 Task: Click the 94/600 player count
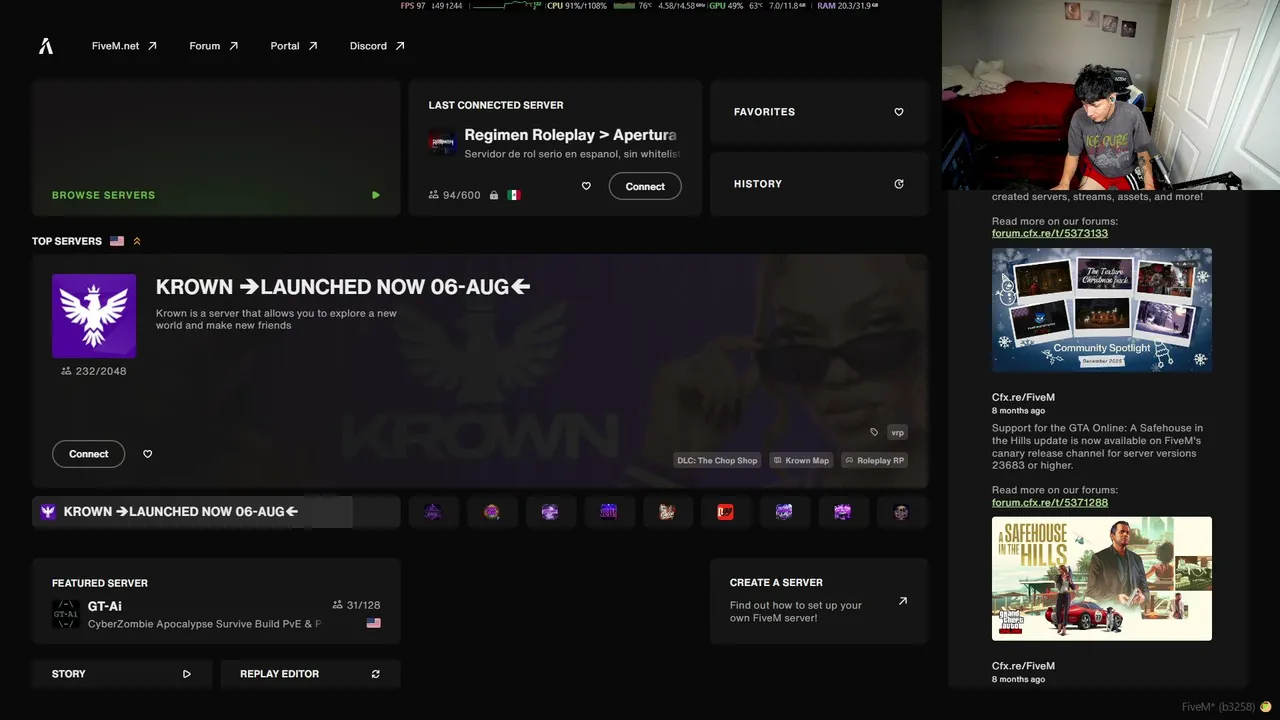point(454,195)
